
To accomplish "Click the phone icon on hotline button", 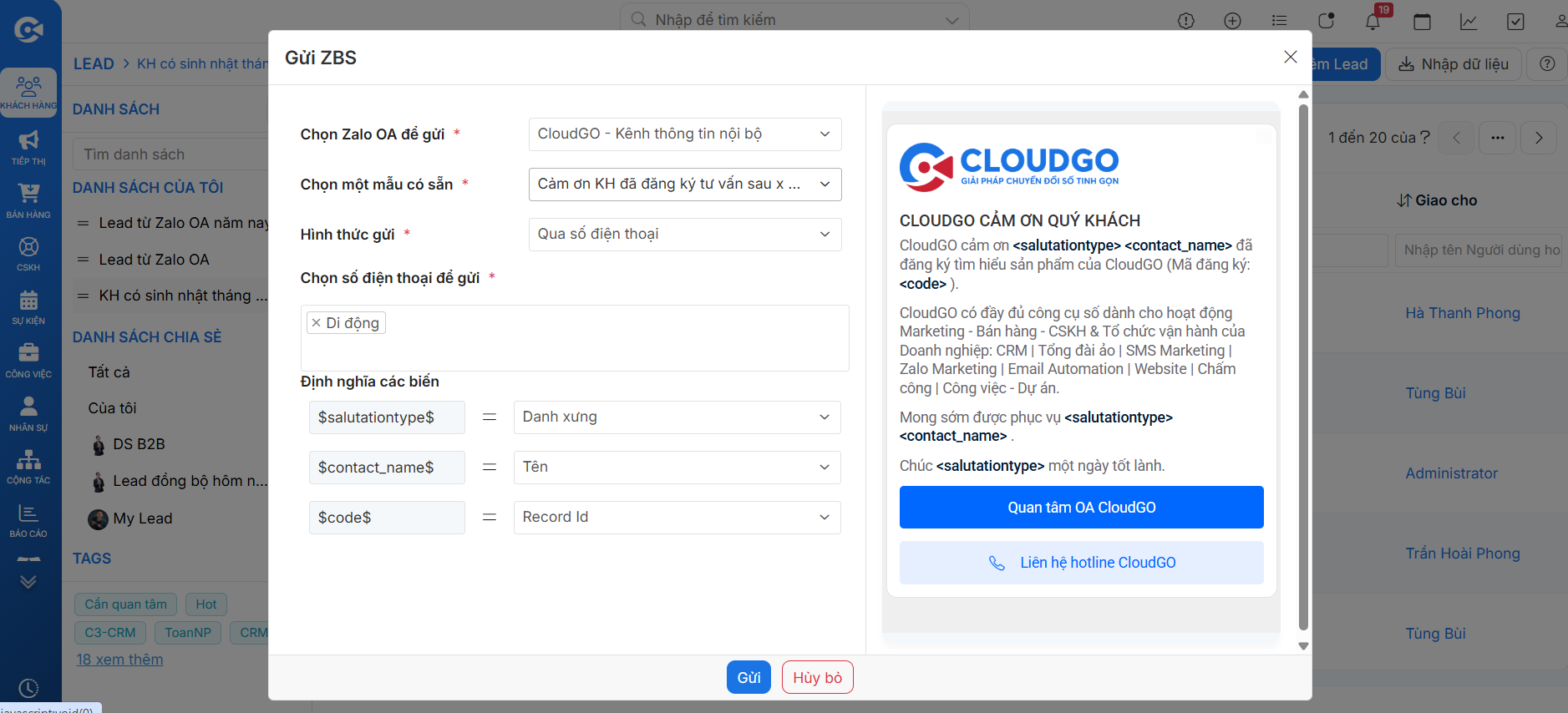I will [997, 563].
